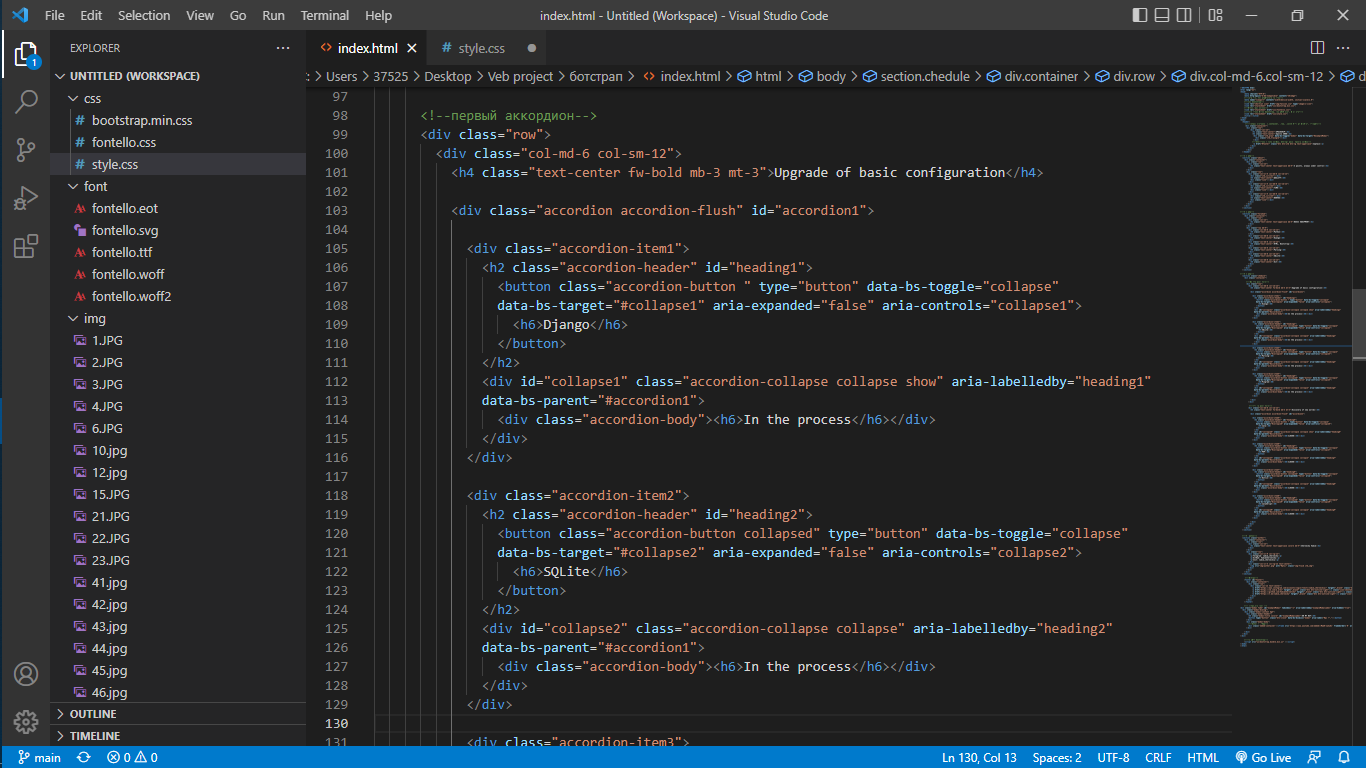1366x768 pixels.
Task: Start Go Live server
Action: tap(1263, 758)
